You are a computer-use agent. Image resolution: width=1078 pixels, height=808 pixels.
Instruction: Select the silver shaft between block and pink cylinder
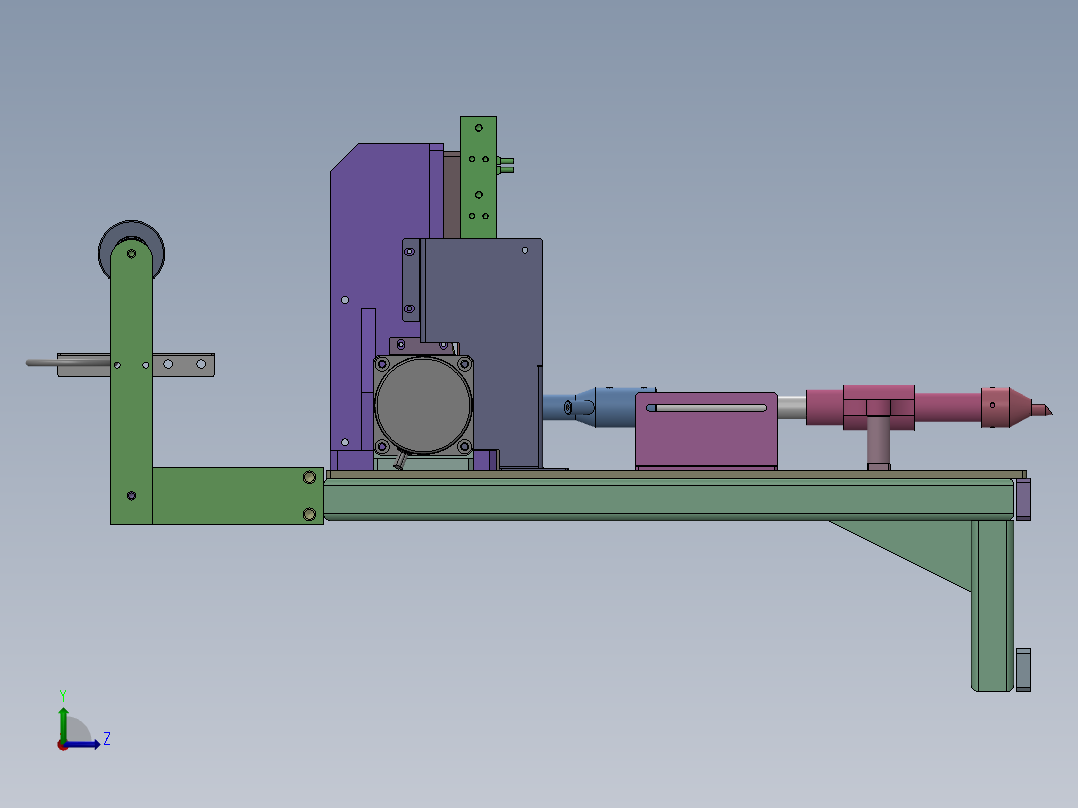[791, 407]
